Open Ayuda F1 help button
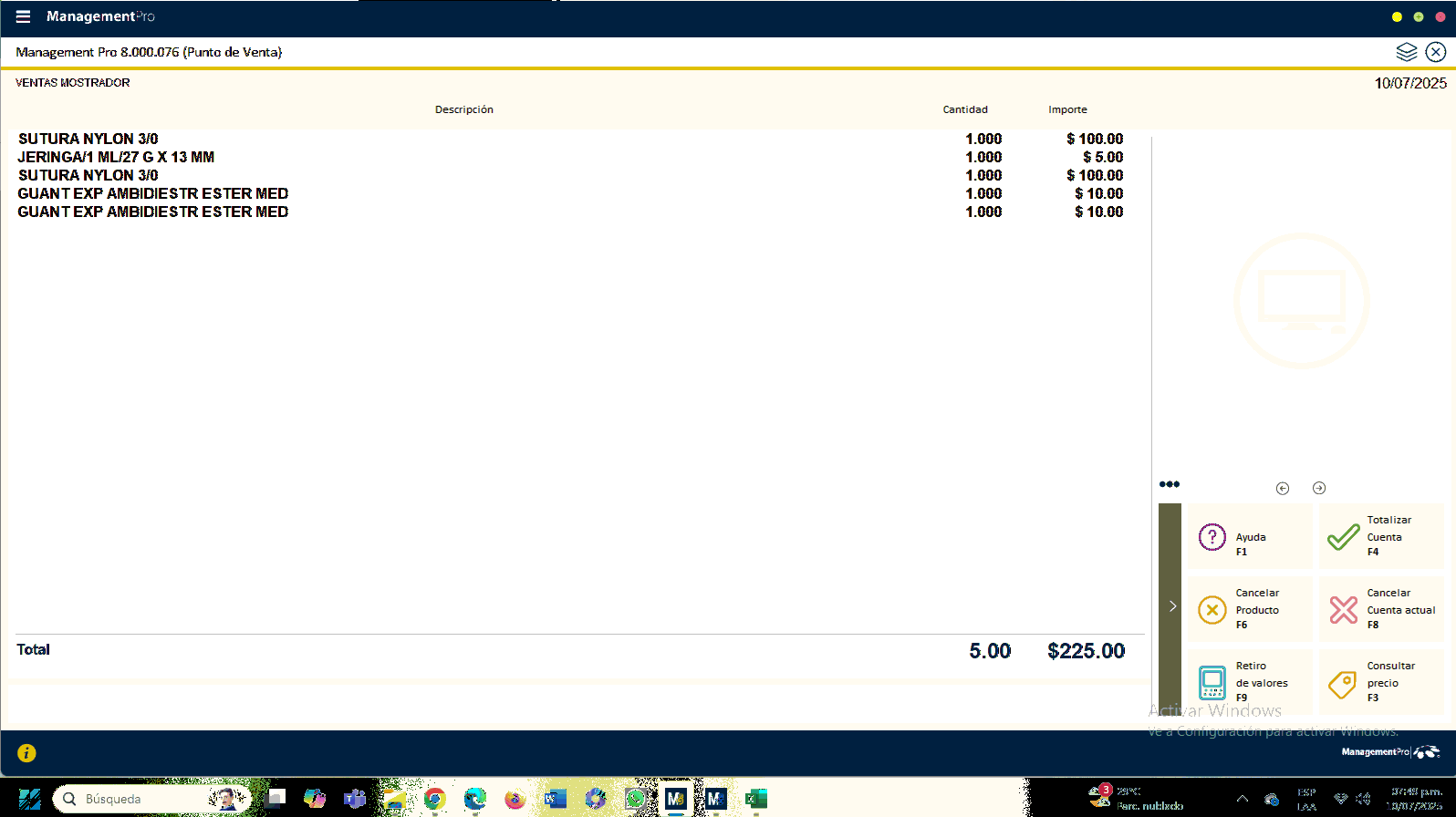 (1250, 537)
